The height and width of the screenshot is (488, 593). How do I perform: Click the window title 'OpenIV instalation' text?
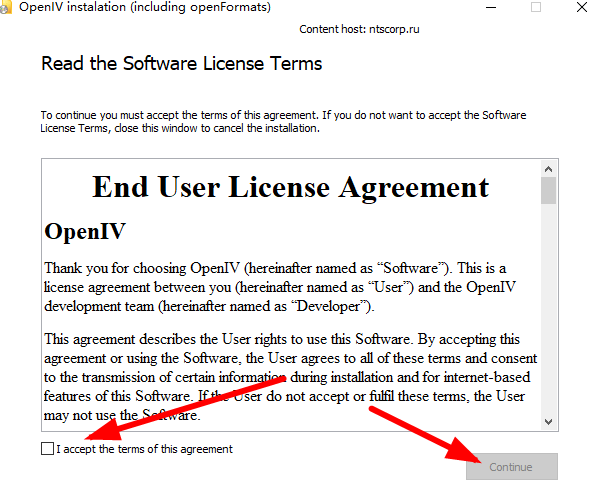click(x=145, y=7)
